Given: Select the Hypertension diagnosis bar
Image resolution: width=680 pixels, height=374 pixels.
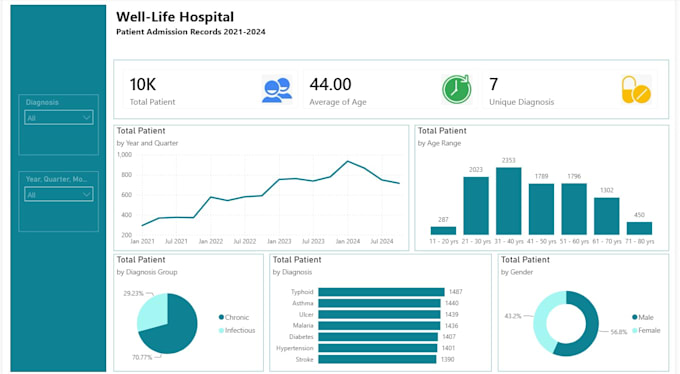Looking at the screenshot, I should click(x=378, y=348).
